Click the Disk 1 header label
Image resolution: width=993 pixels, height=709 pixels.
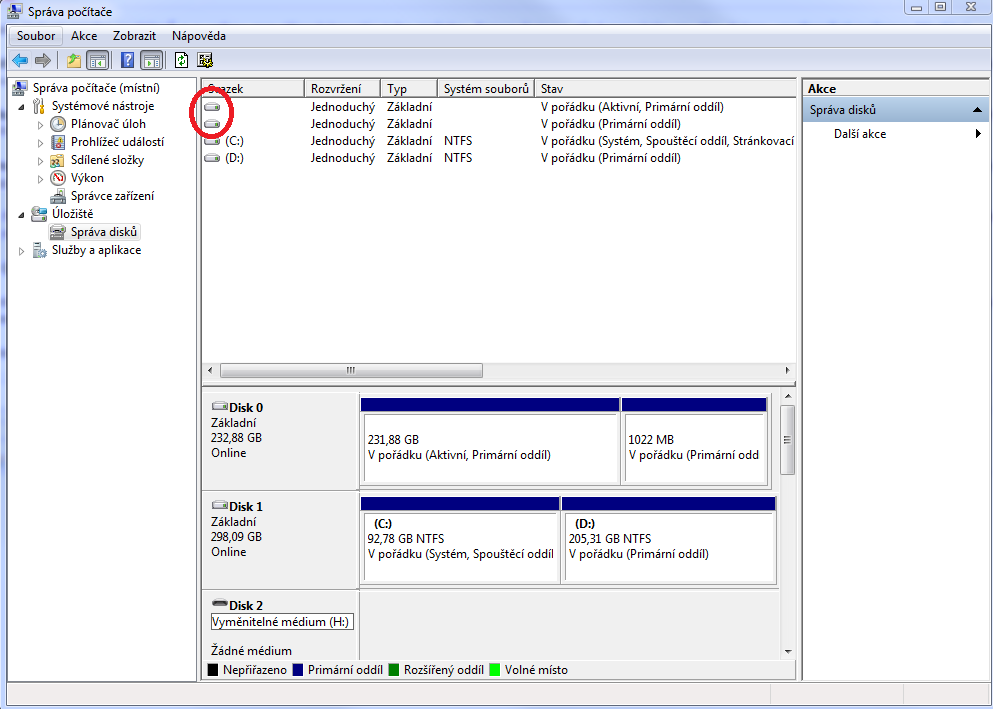246,506
